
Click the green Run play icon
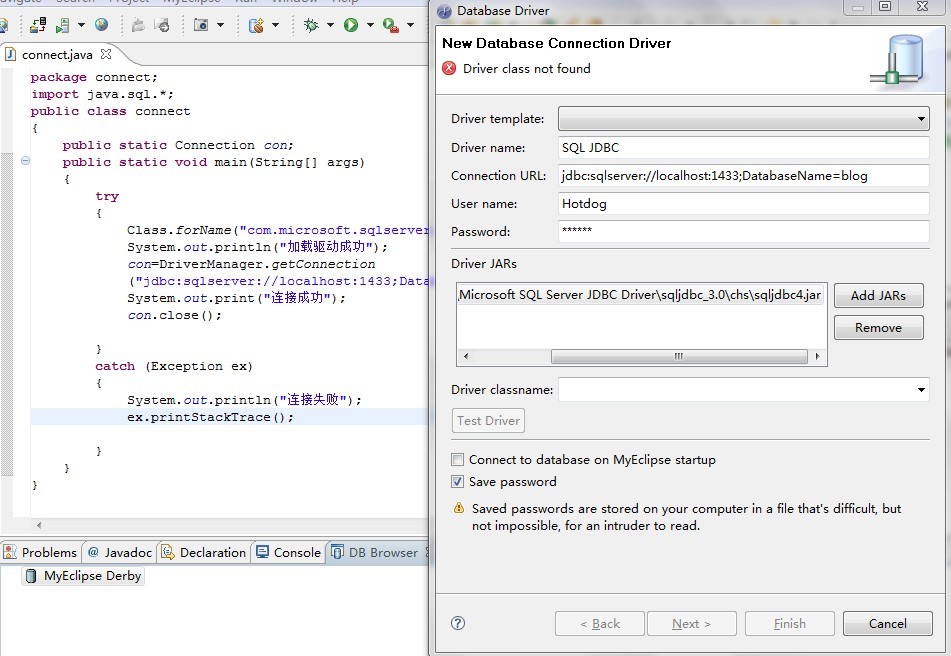(x=351, y=25)
